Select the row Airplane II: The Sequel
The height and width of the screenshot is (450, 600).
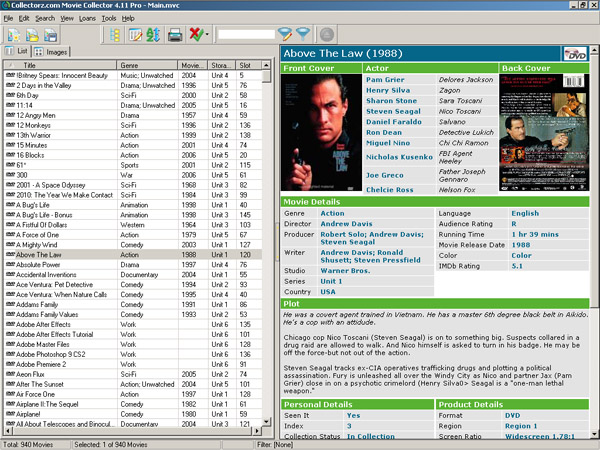click(x=133, y=404)
